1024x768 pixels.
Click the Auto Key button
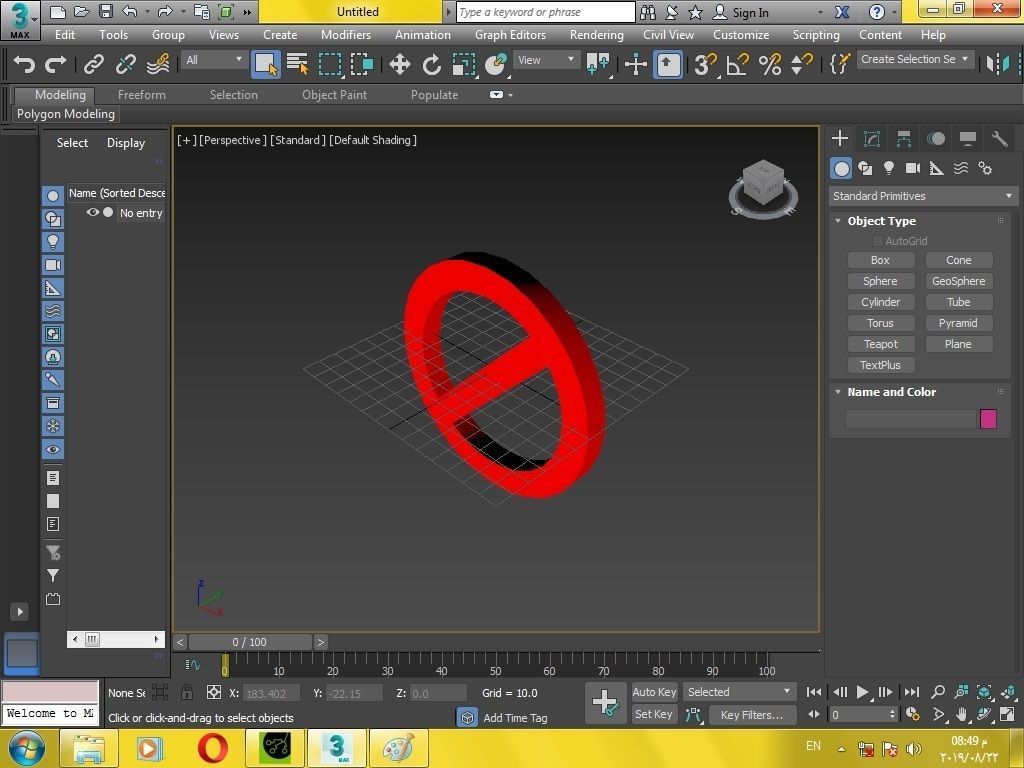[x=654, y=692]
